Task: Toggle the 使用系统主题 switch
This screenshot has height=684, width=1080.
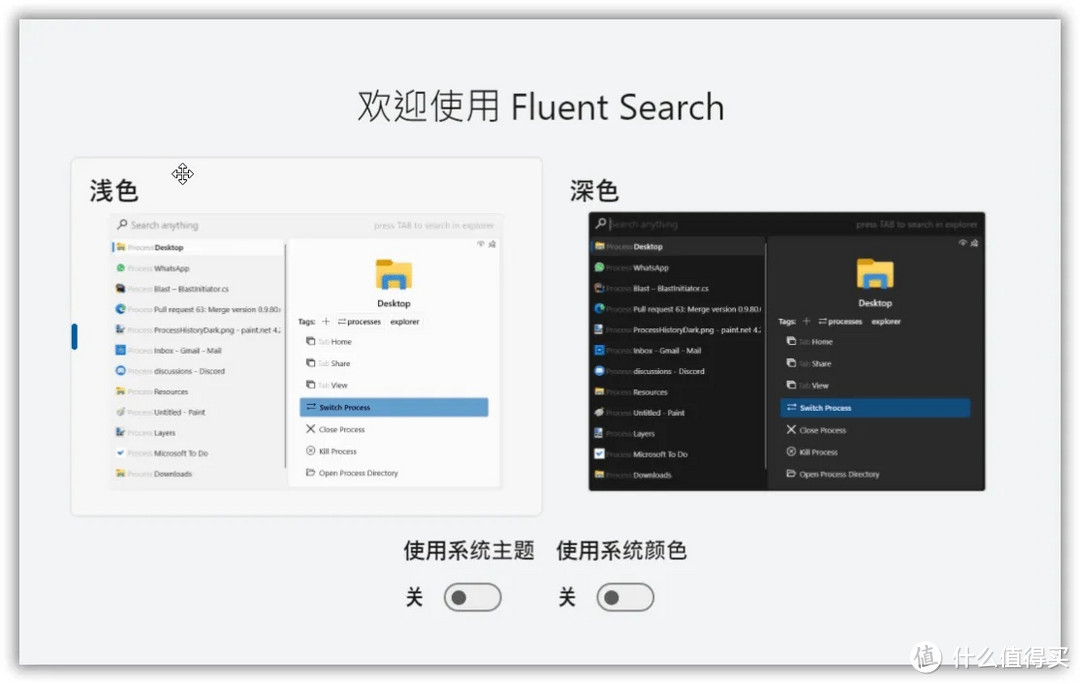Action: click(472, 597)
